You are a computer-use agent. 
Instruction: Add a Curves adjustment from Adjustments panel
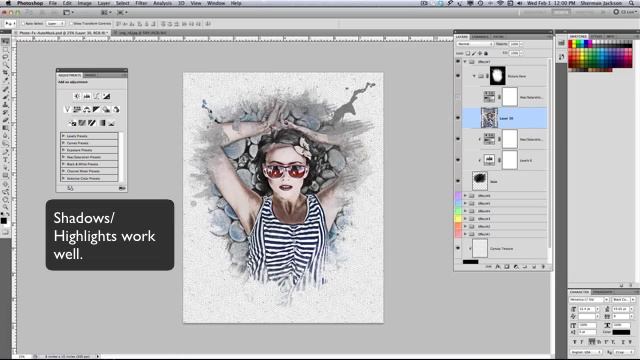coord(97,96)
